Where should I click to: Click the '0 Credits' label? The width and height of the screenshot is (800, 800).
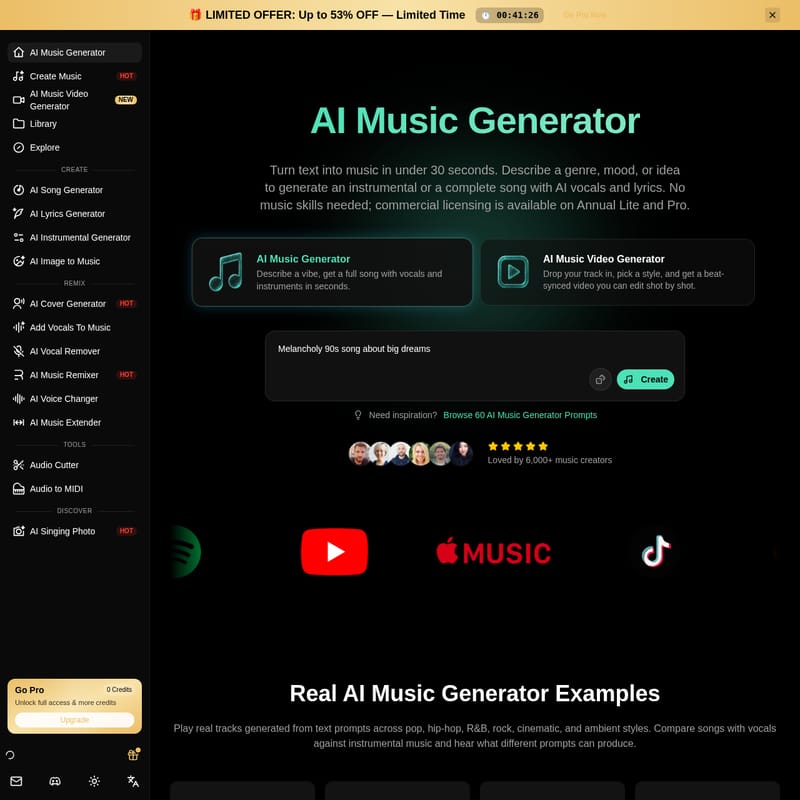click(x=119, y=689)
